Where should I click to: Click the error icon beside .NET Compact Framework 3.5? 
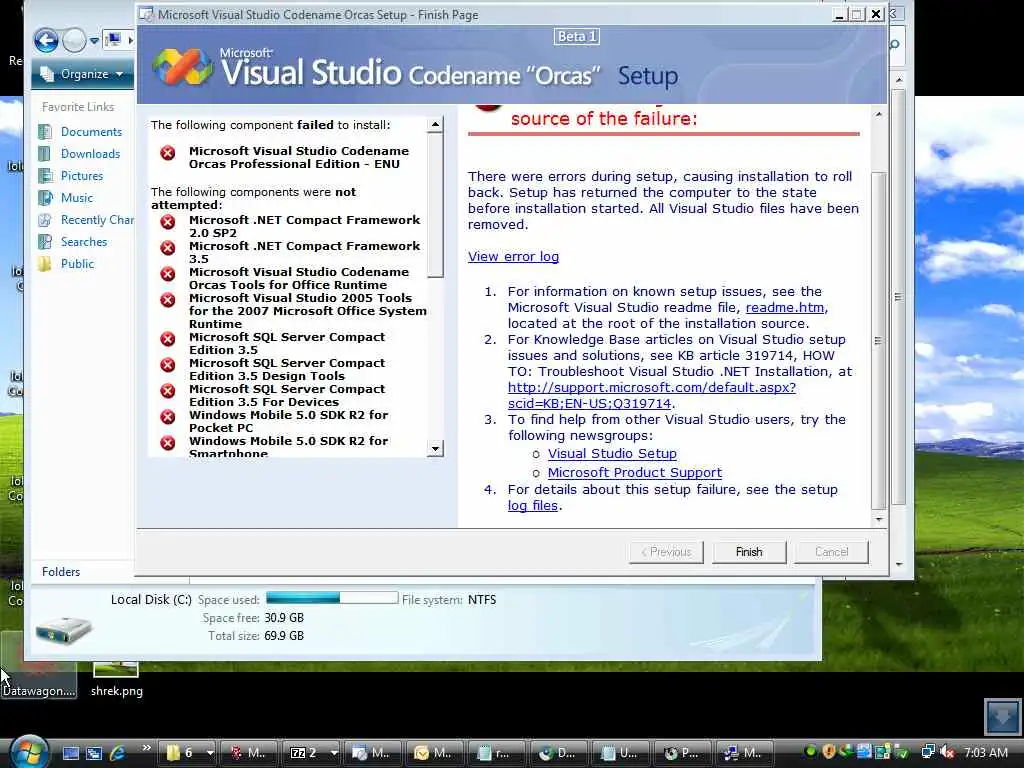coord(168,248)
